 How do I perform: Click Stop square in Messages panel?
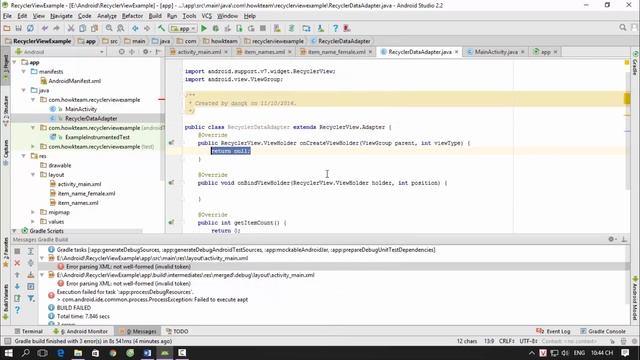click(17, 251)
